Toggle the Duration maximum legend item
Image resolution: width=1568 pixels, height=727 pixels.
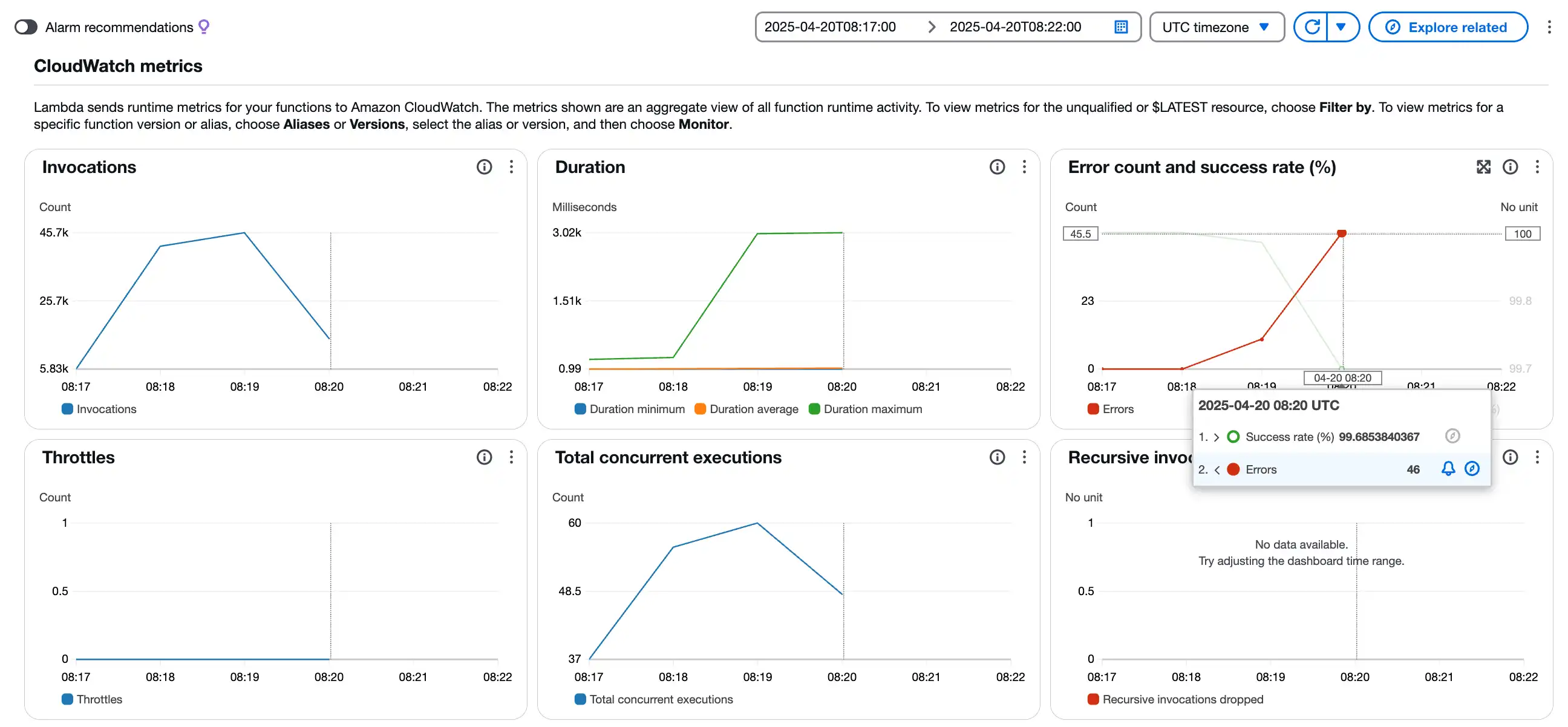point(866,409)
